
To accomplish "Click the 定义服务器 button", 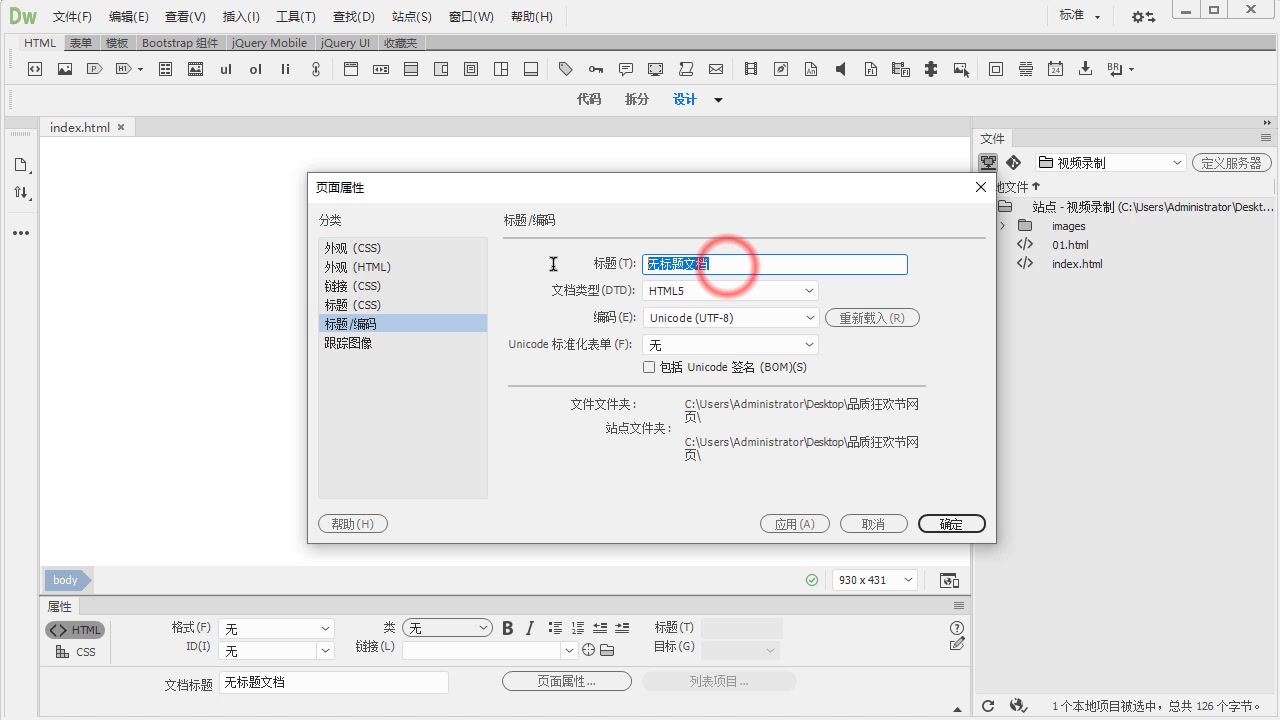I will 1232,163.
